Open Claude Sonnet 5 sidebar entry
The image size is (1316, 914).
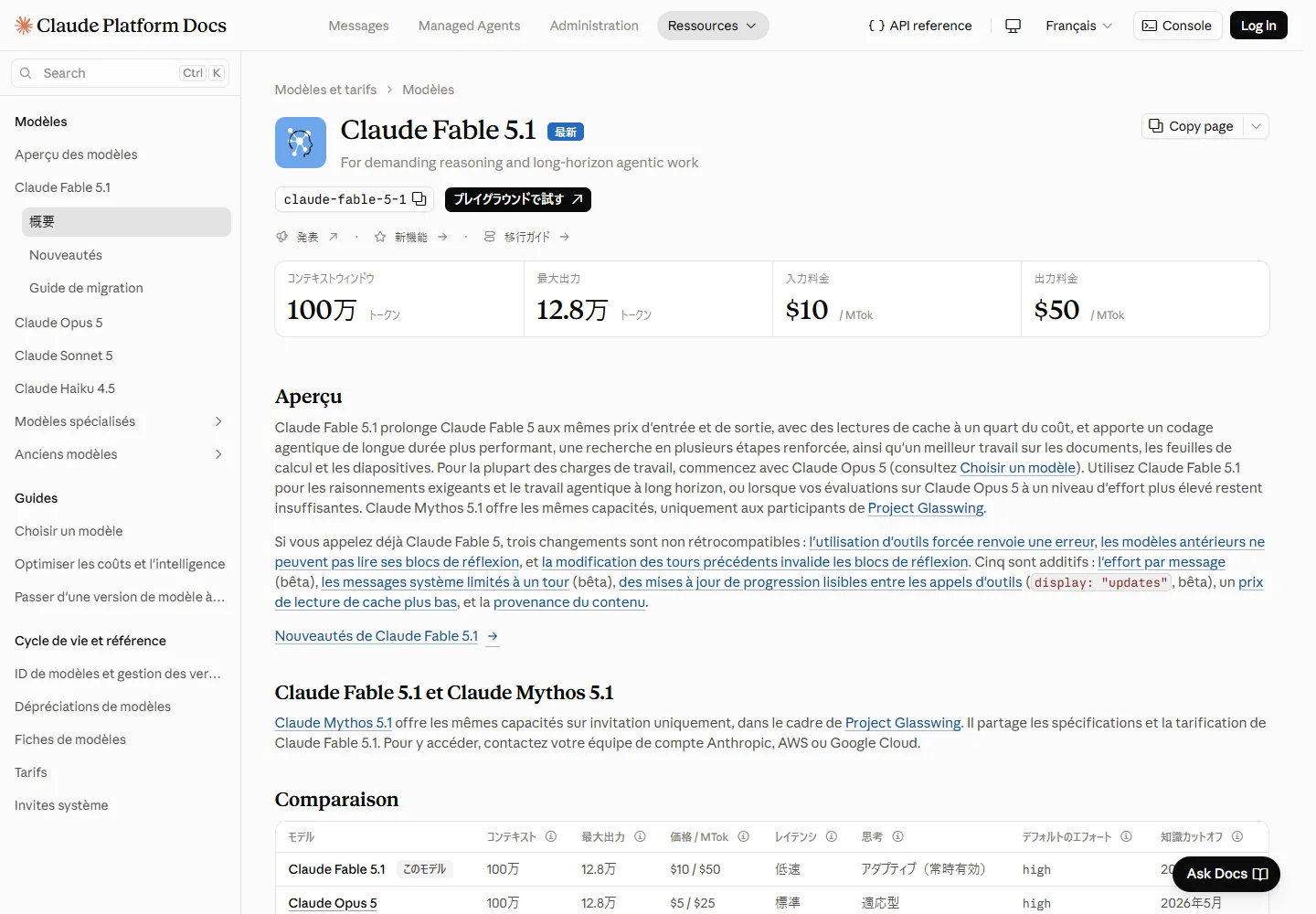64,356
